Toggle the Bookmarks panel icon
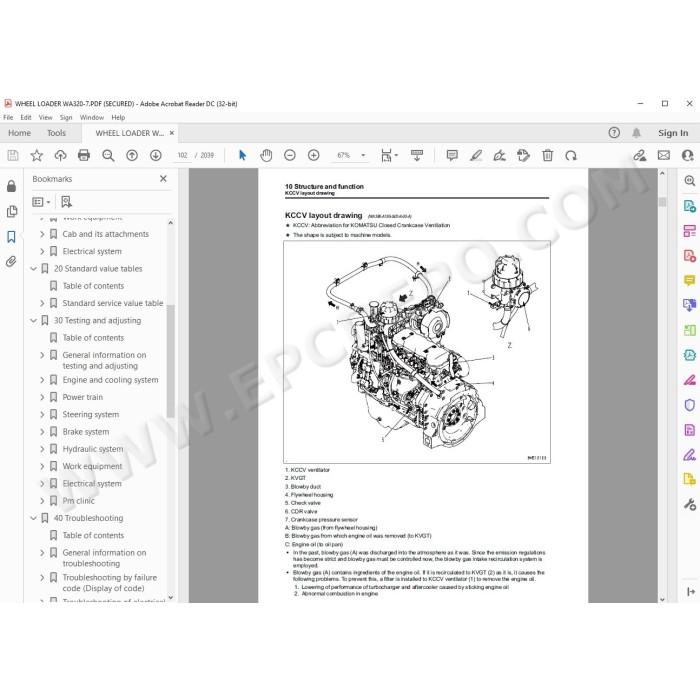700x700 pixels. [12, 237]
